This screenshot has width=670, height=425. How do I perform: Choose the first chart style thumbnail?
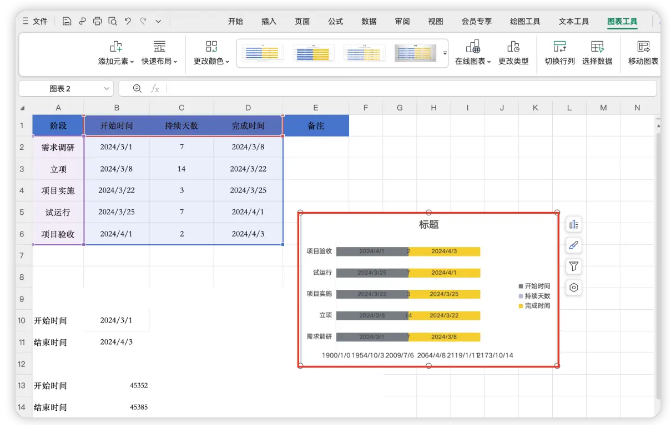pyautogui.click(x=262, y=53)
